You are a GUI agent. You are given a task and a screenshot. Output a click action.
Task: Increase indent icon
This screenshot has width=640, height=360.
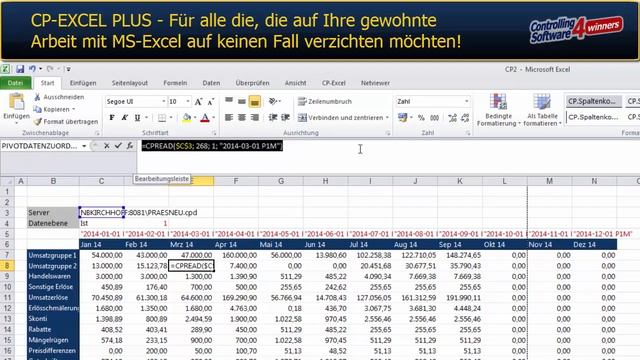click(x=285, y=118)
